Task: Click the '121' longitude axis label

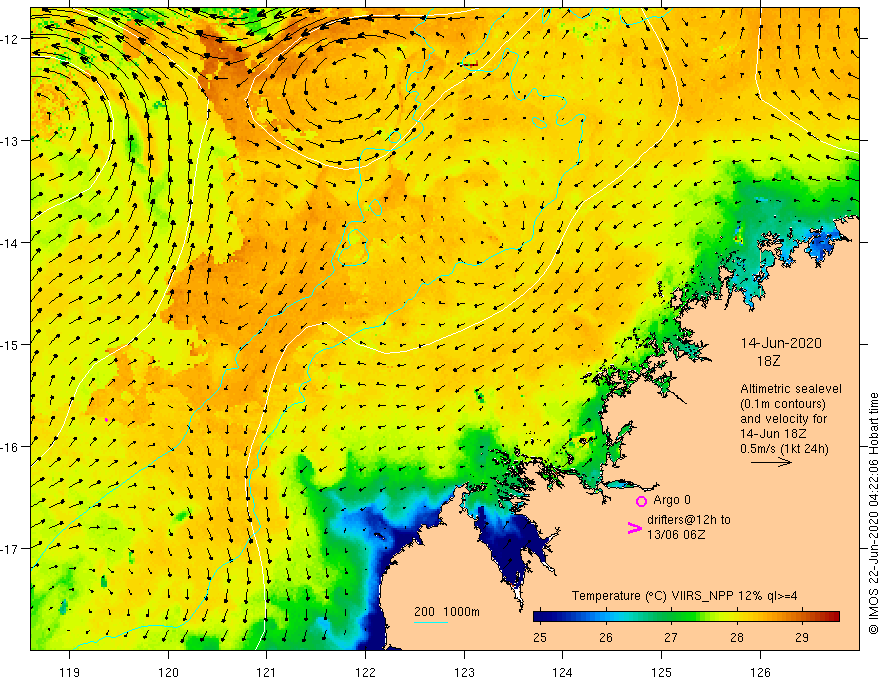Action: point(267,672)
